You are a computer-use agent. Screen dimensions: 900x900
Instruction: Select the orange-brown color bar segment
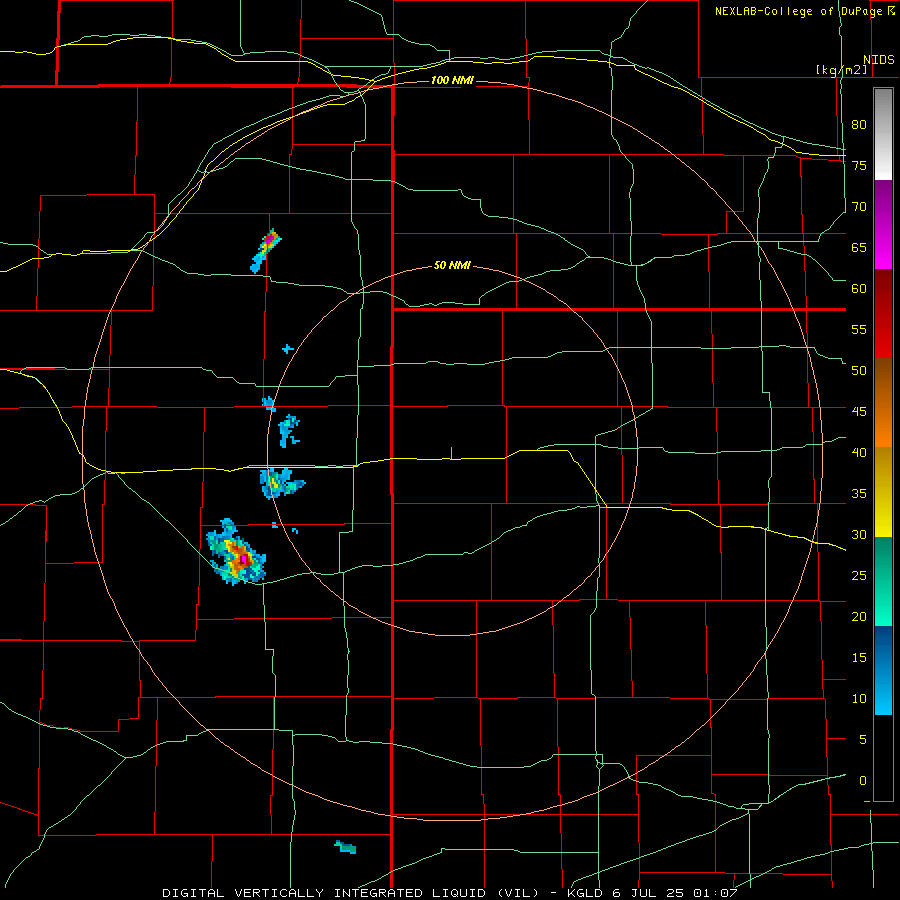click(x=883, y=402)
